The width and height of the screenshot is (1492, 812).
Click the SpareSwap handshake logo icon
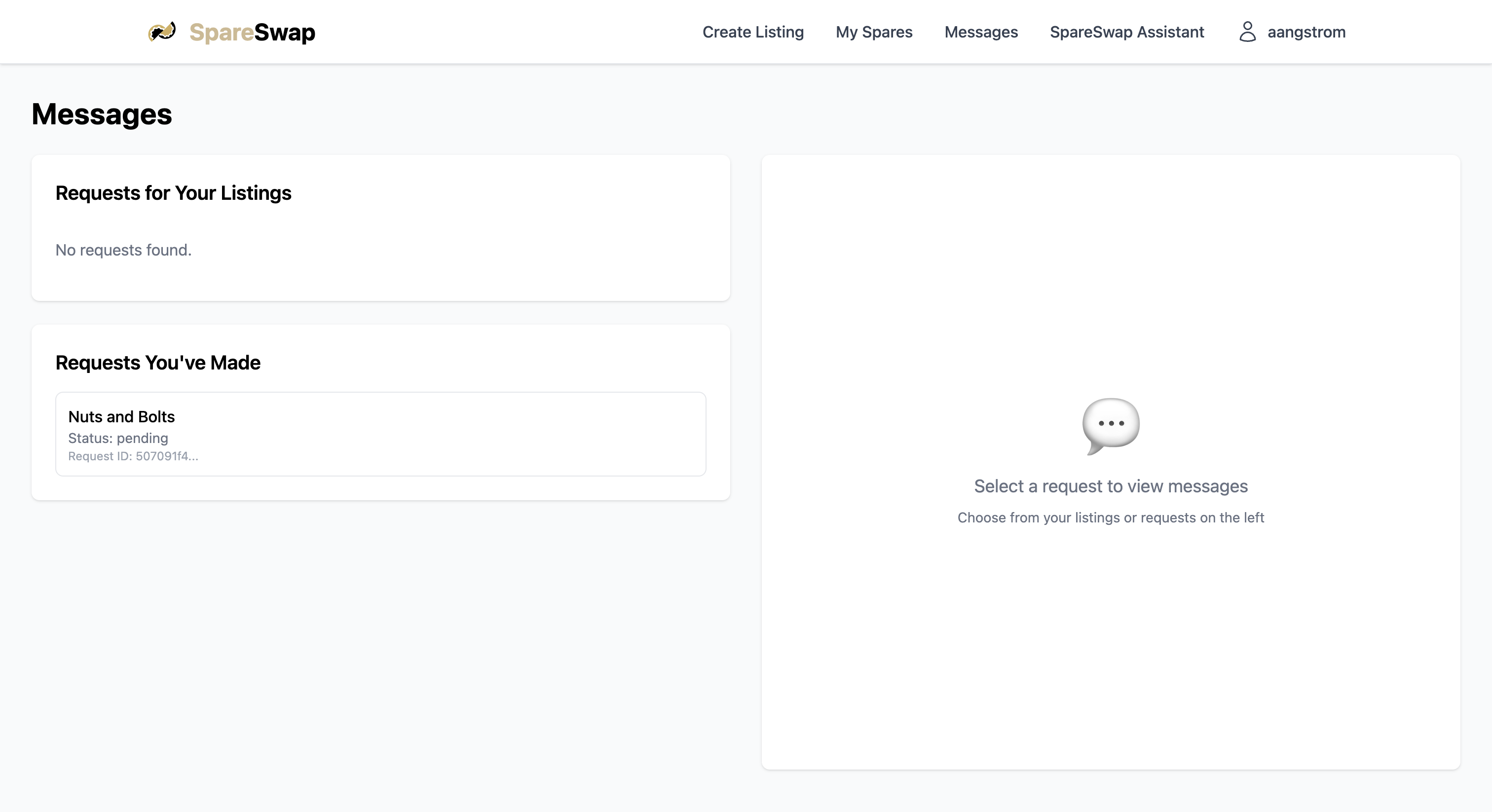point(162,31)
